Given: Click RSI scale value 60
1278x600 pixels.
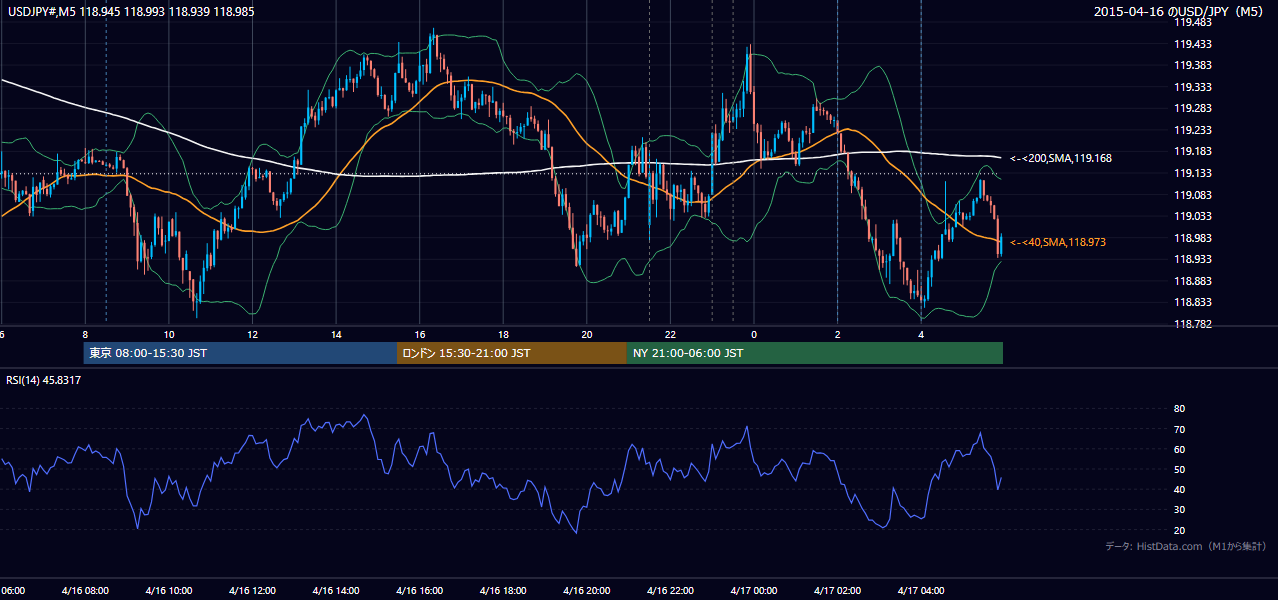Looking at the screenshot, I should pyautogui.click(x=1179, y=449).
